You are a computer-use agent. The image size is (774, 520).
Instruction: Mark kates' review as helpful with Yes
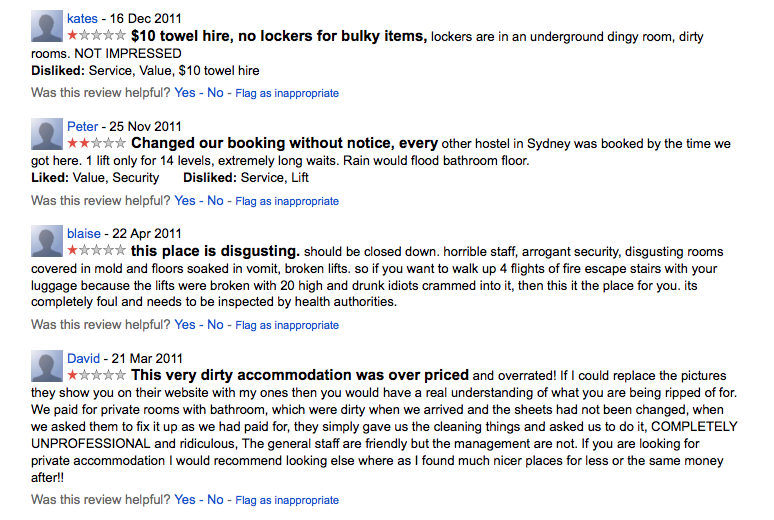[x=185, y=93]
